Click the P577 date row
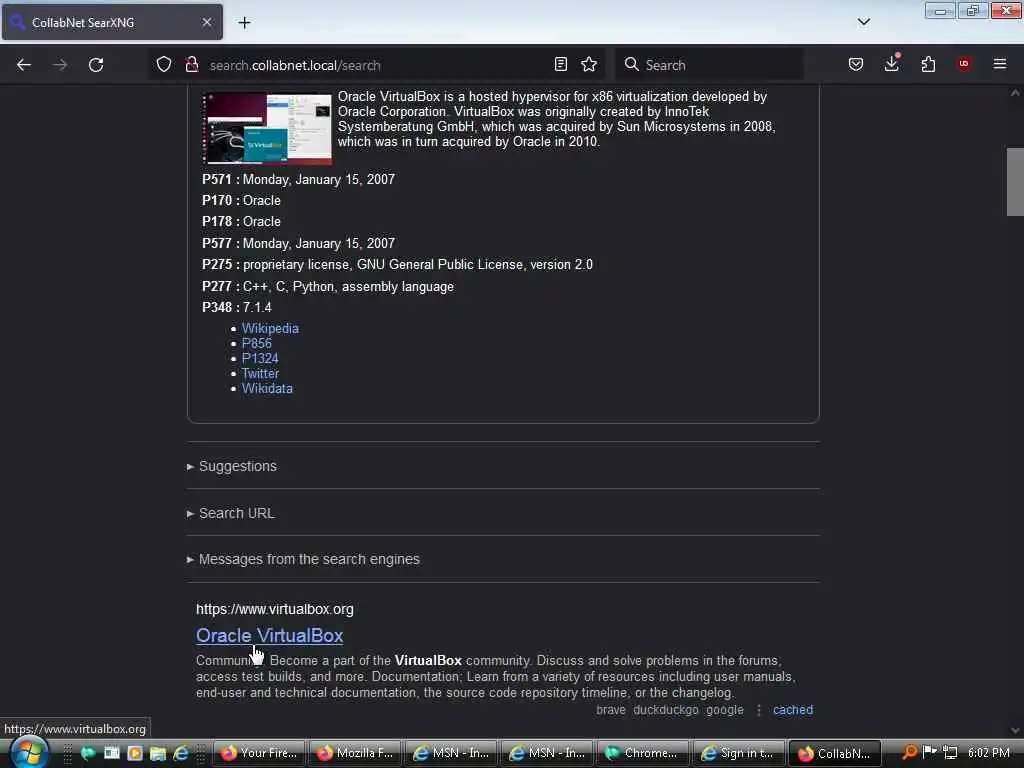The height and width of the screenshot is (768, 1024). pyautogui.click(x=298, y=244)
